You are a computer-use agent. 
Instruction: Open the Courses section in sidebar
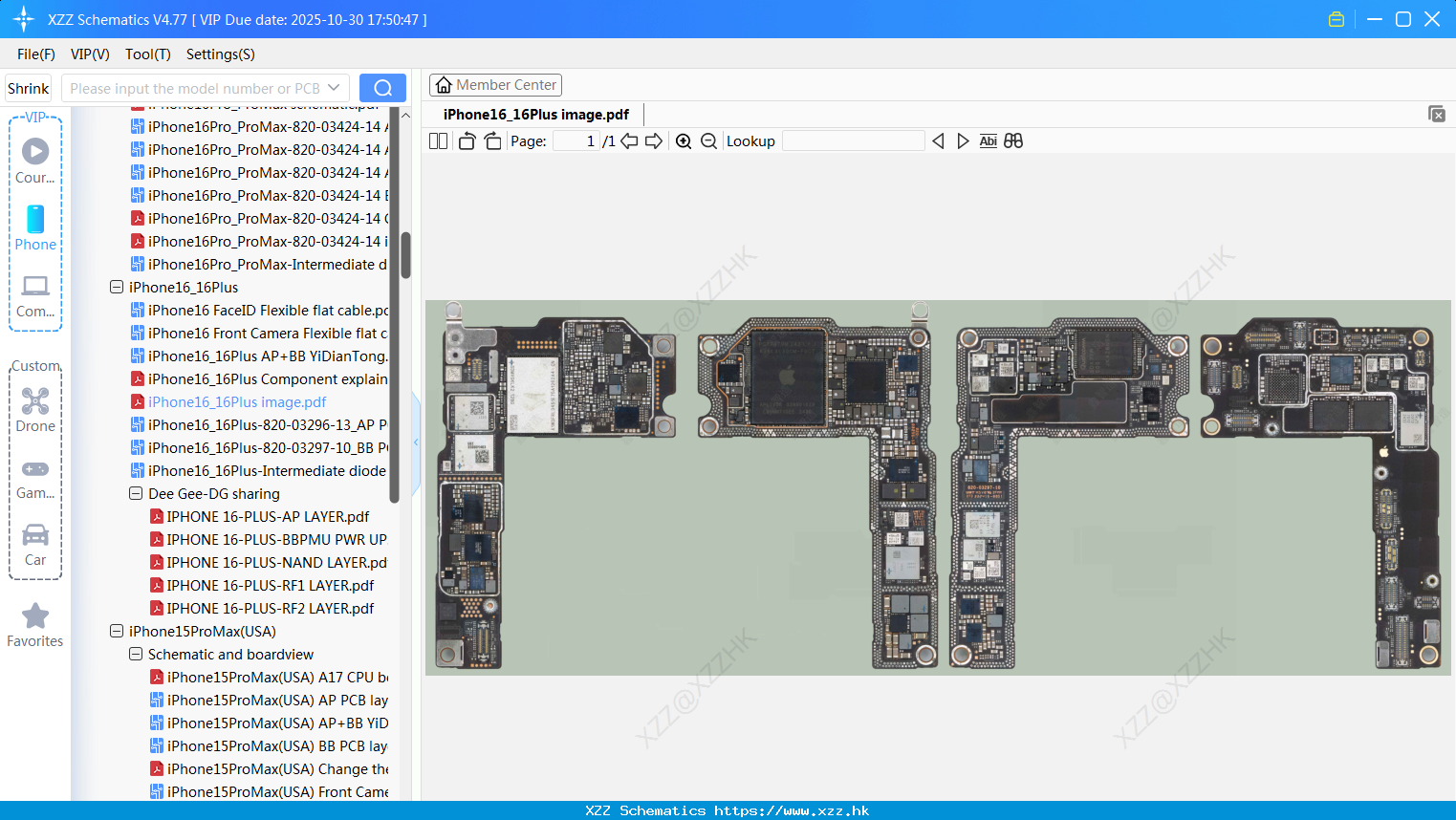35,161
